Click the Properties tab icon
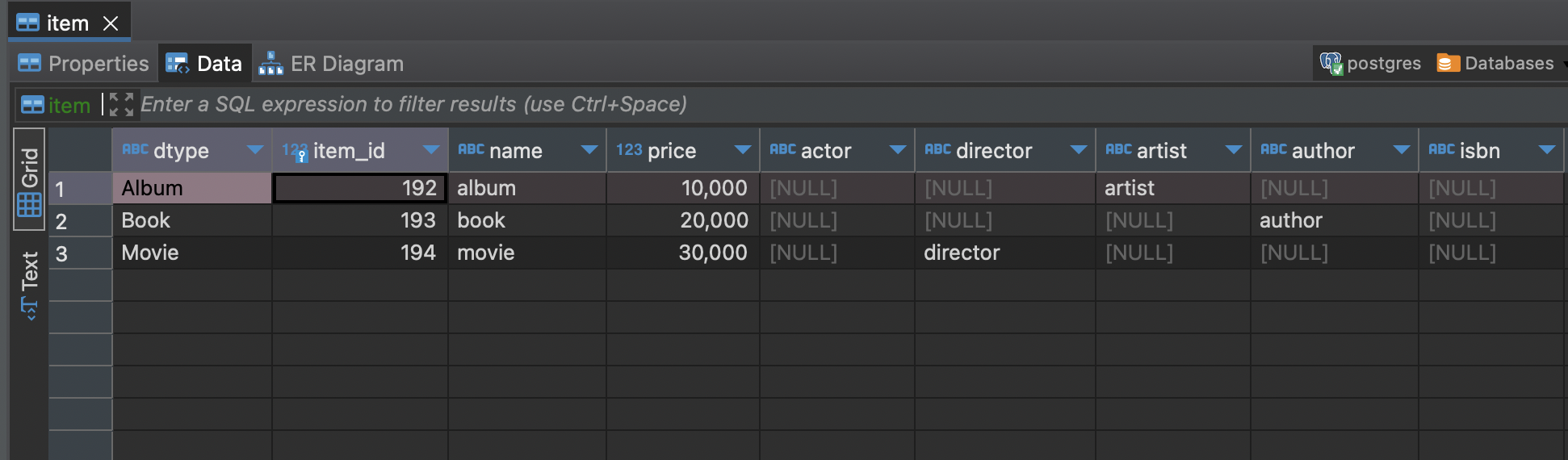The image size is (1568, 460). click(29, 63)
